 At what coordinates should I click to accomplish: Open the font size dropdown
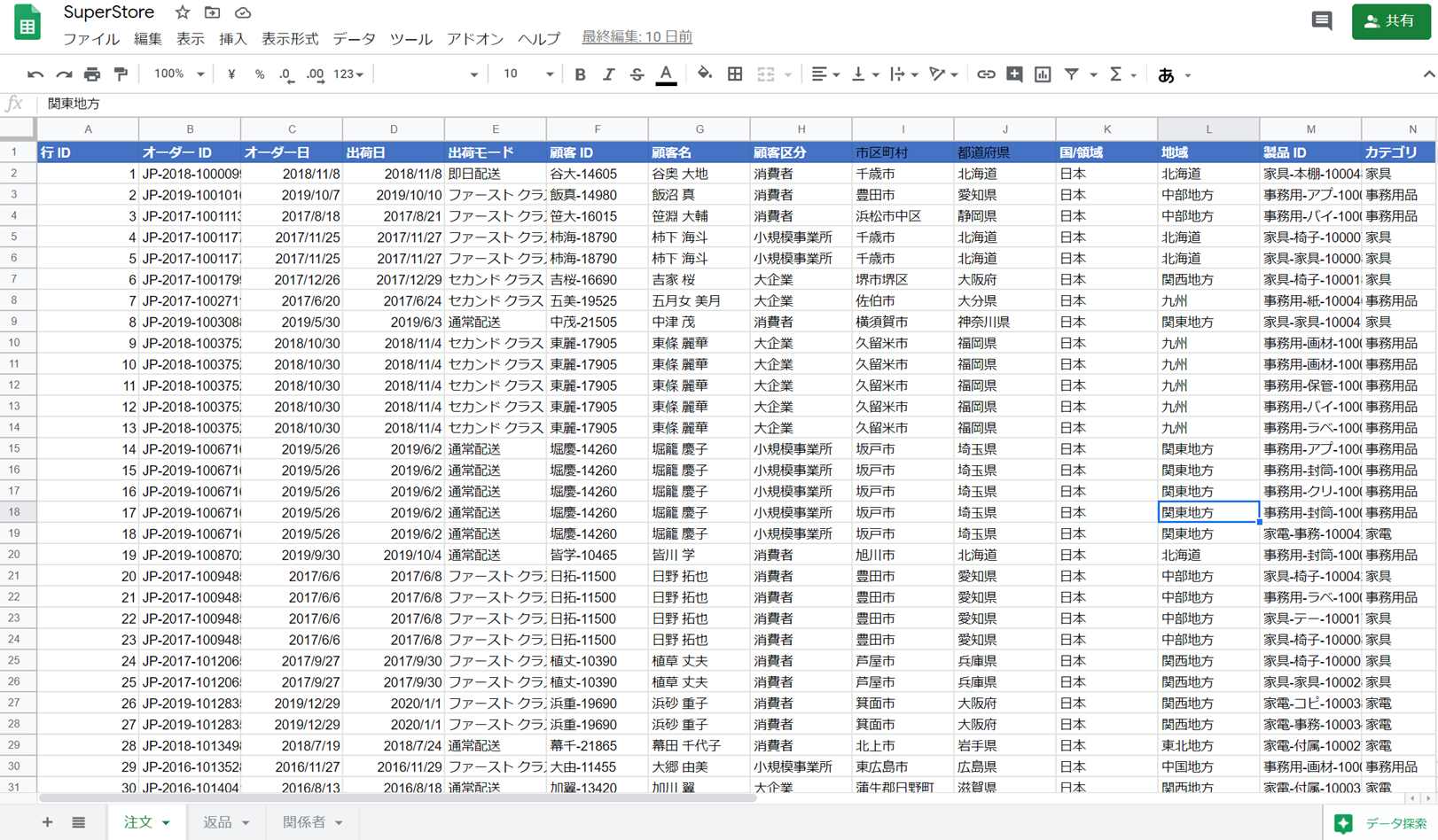coord(525,74)
